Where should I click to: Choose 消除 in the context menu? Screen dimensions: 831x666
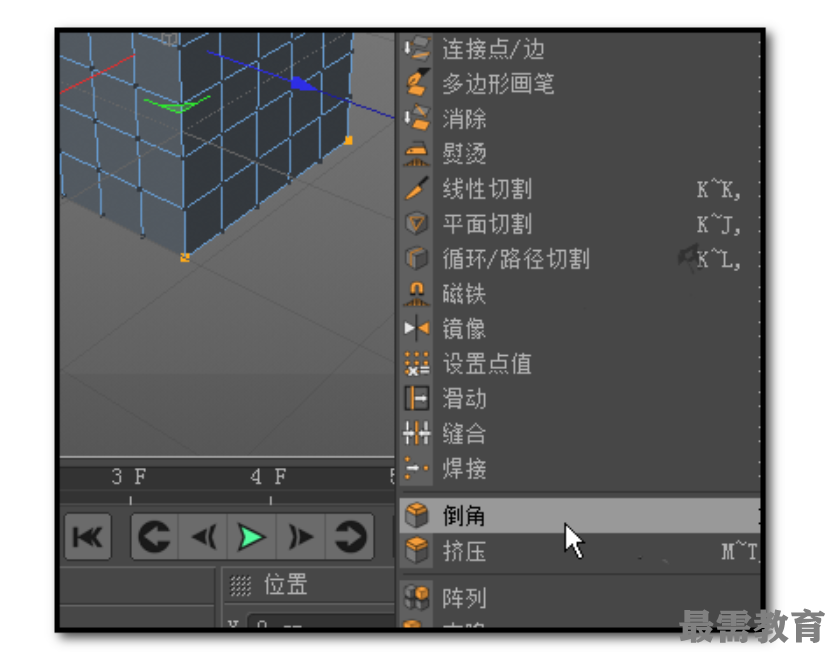580,118
